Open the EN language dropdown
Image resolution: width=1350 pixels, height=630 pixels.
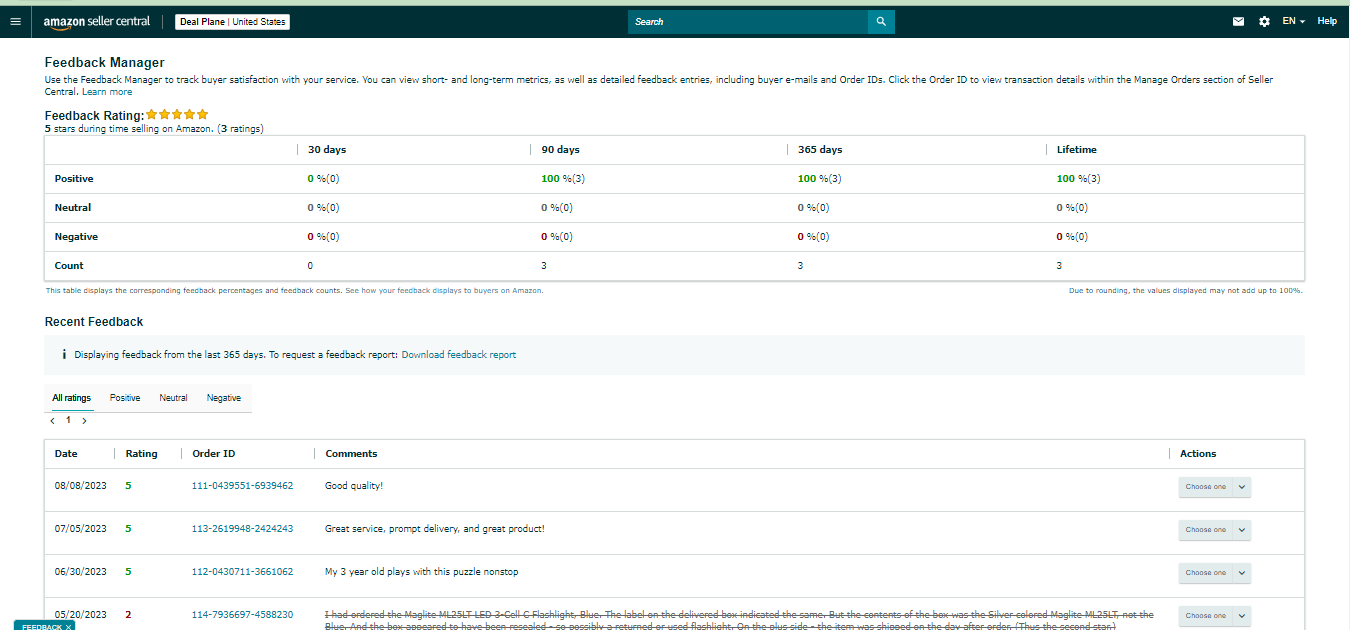1294,21
